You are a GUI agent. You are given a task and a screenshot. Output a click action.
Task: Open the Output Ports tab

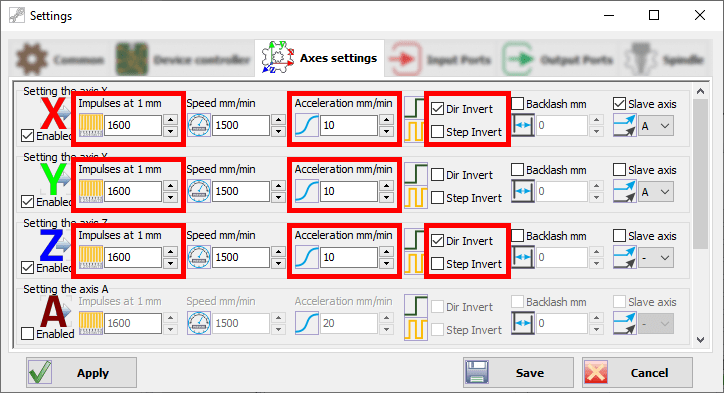[558, 59]
